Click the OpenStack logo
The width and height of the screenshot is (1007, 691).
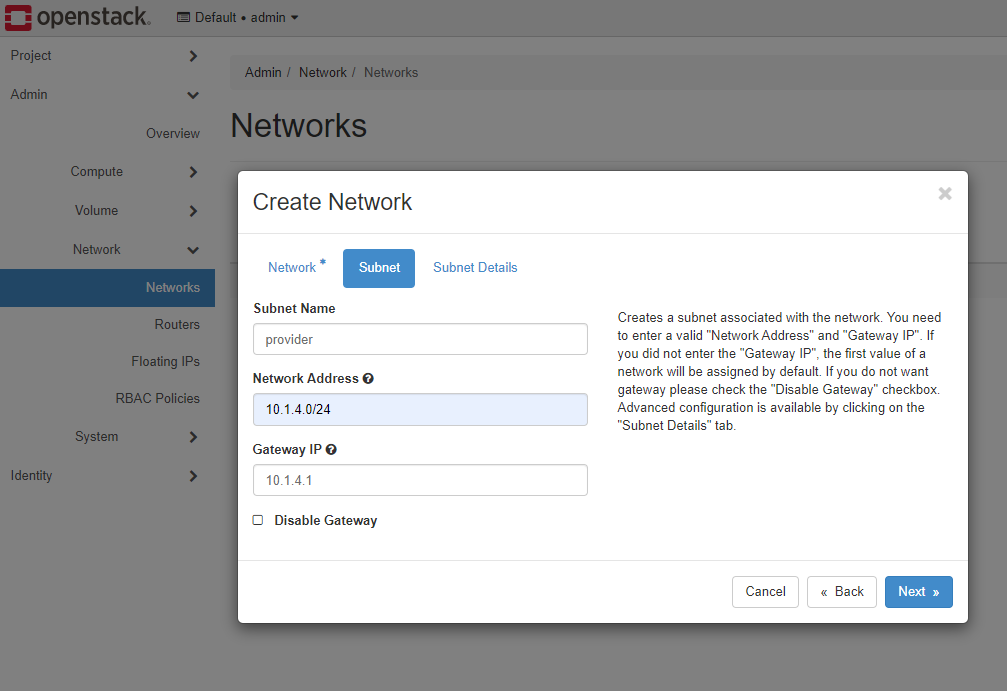[x=78, y=17]
